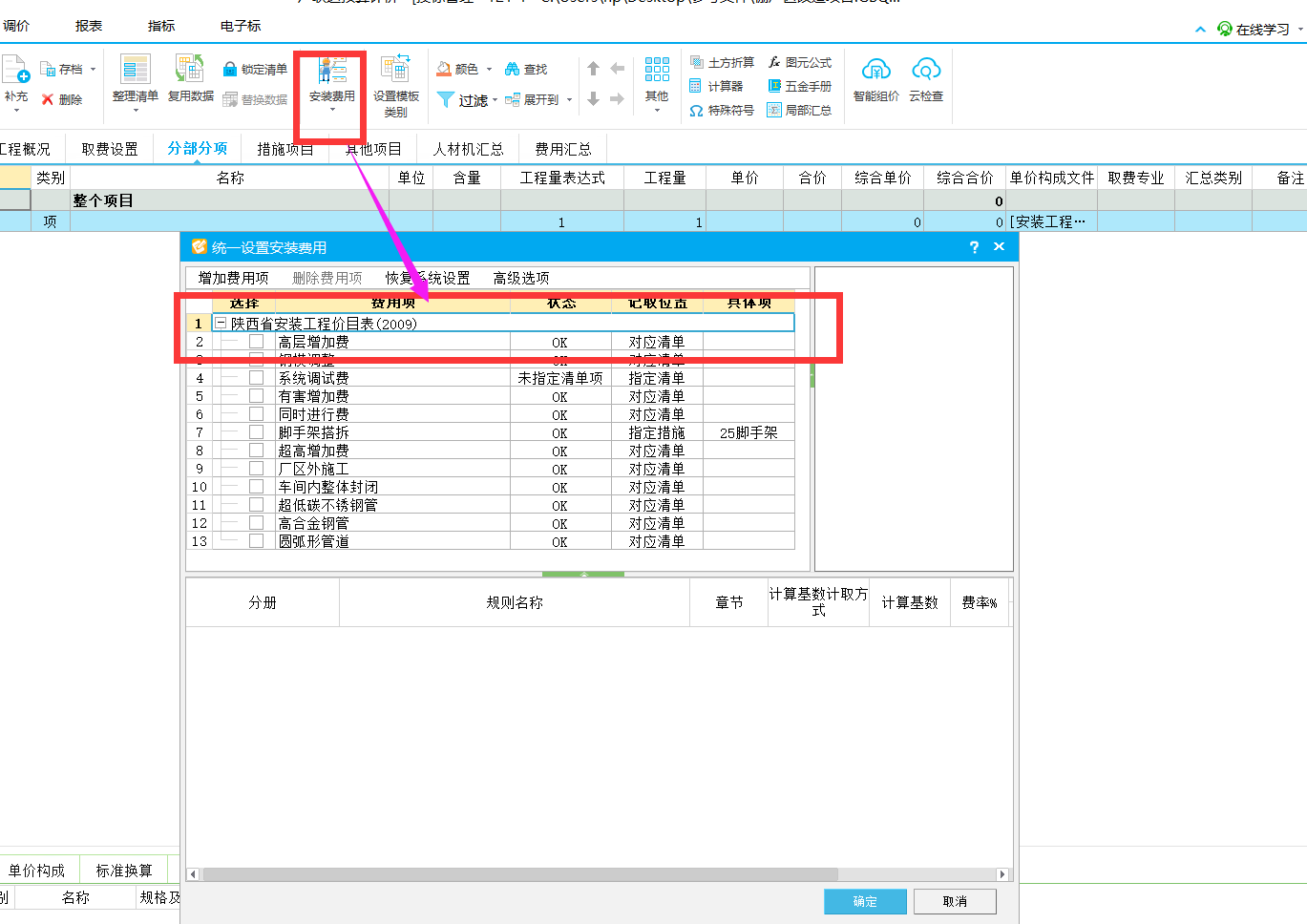Check the 系统调试费 checkbox
1307x924 pixels.
coord(256,378)
